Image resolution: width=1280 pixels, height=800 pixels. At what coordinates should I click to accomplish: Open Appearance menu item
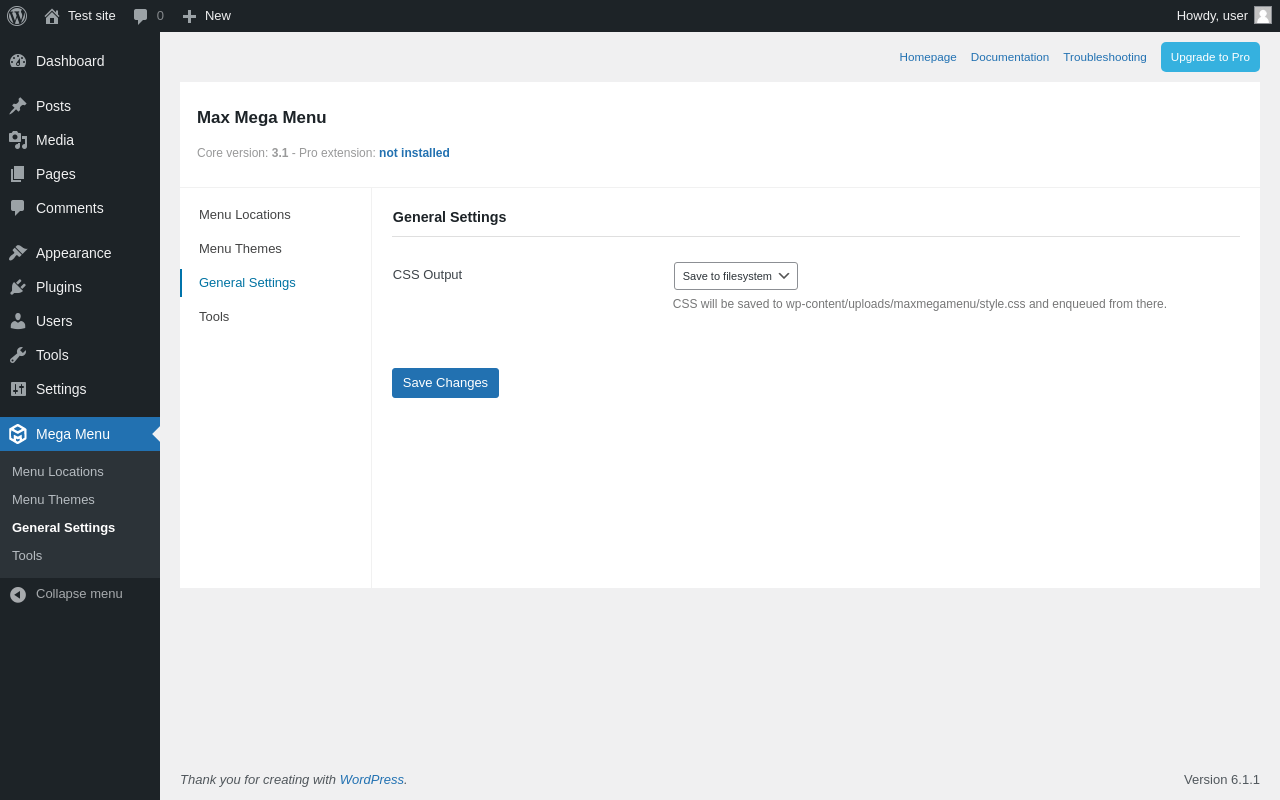coord(80,253)
